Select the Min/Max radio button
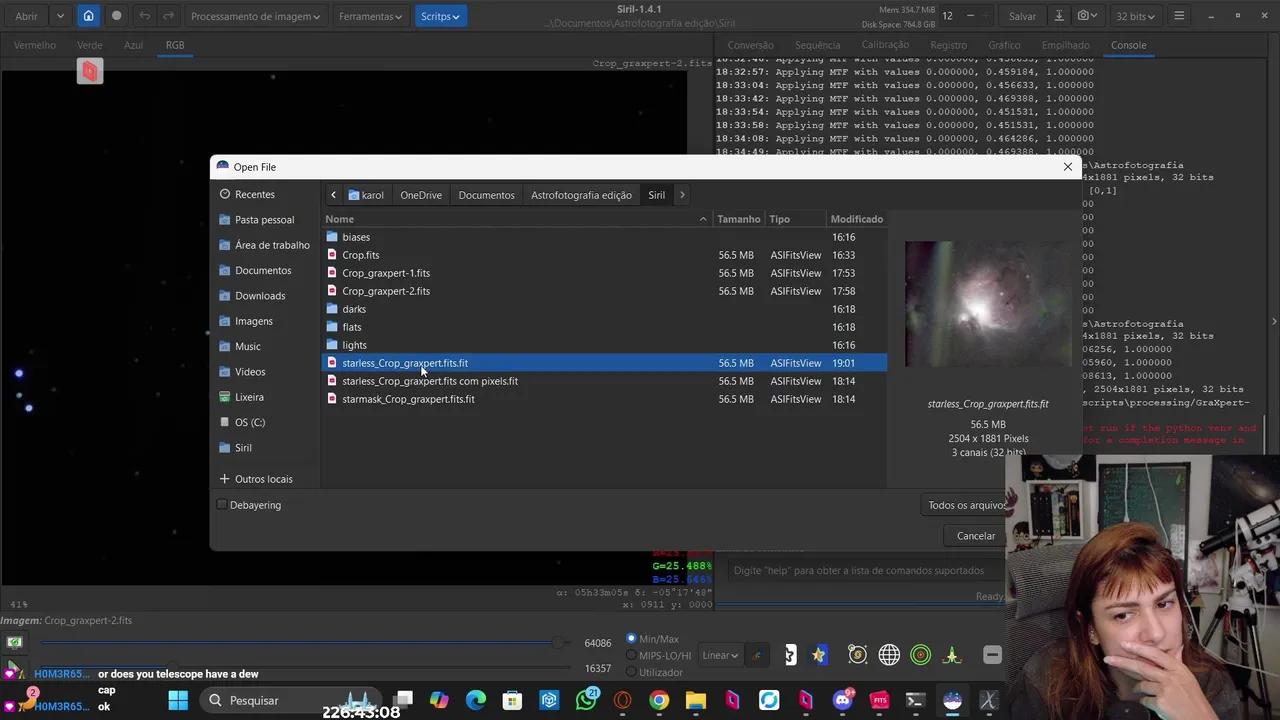 (631, 638)
